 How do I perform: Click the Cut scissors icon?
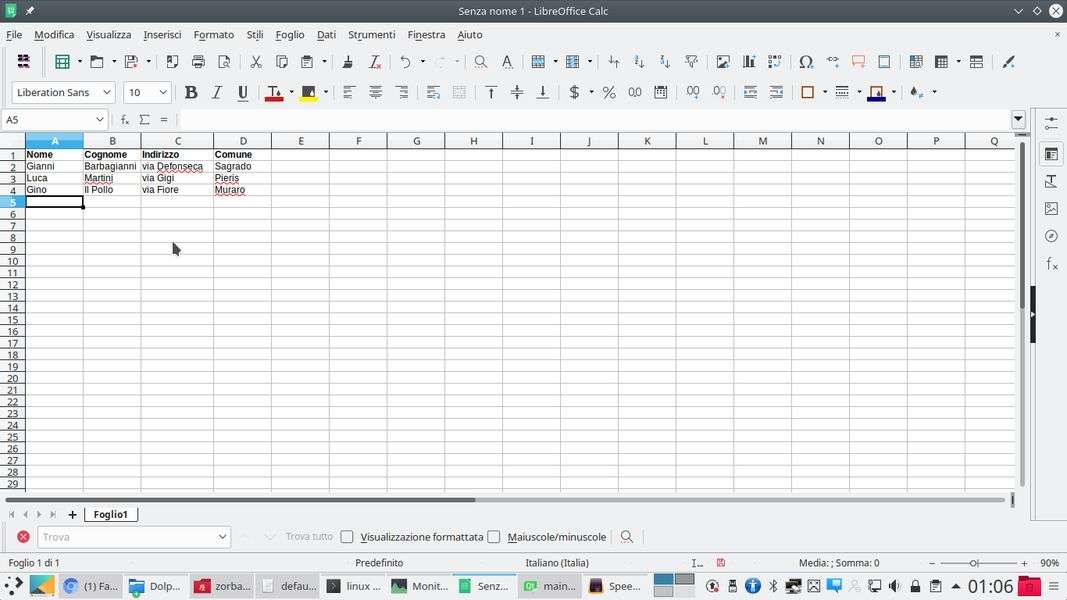point(256,62)
